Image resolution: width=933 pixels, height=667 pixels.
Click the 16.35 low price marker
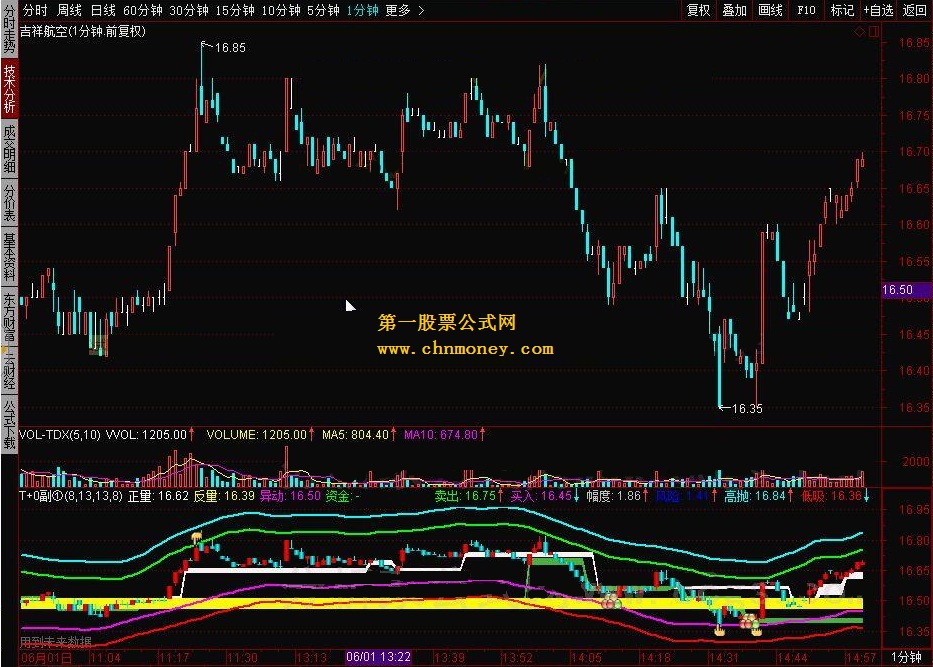click(747, 409)
